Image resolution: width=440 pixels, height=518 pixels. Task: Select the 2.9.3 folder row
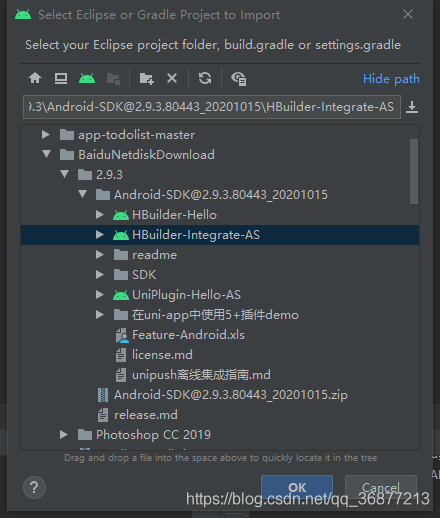[220, 175]
